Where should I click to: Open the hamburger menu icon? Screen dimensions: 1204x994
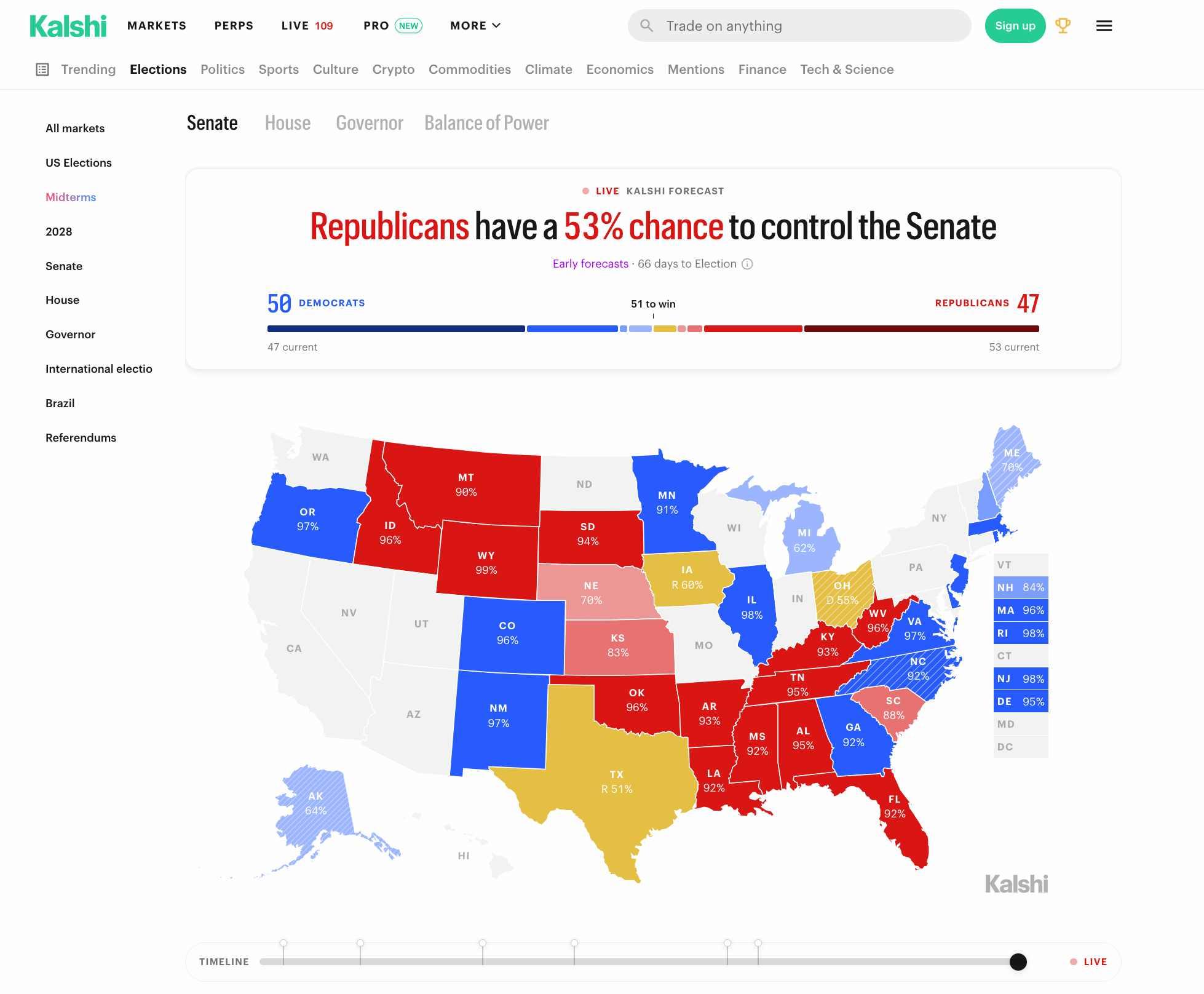point(1104,26)
